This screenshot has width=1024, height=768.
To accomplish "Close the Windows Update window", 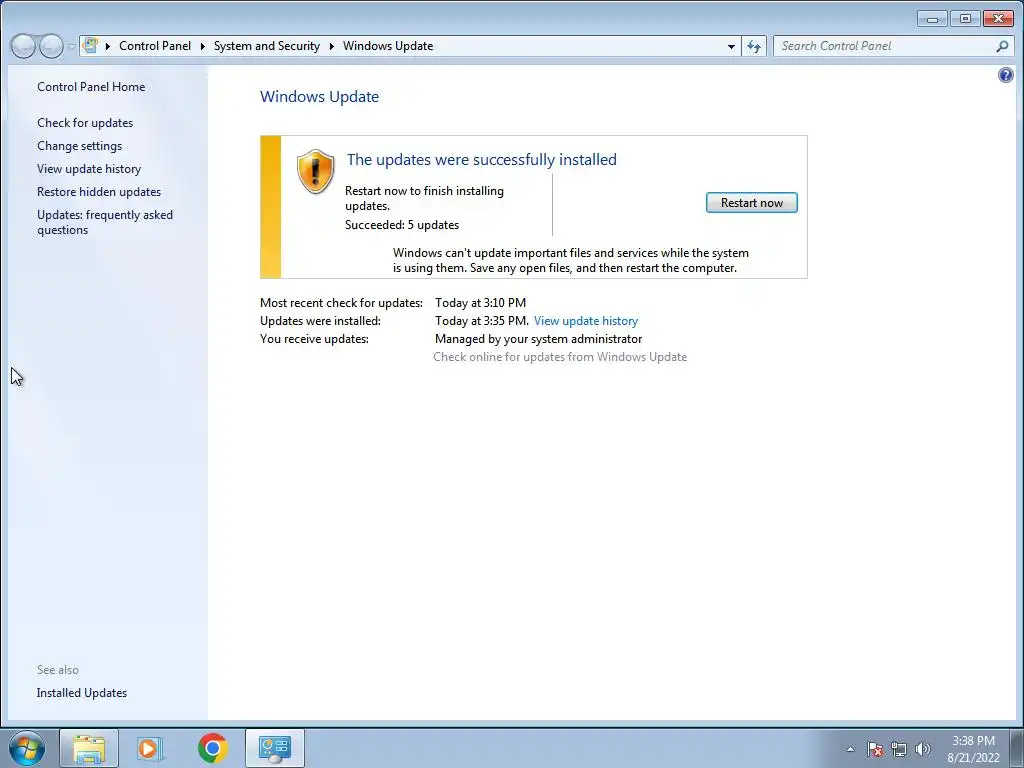I will (998, 19).
